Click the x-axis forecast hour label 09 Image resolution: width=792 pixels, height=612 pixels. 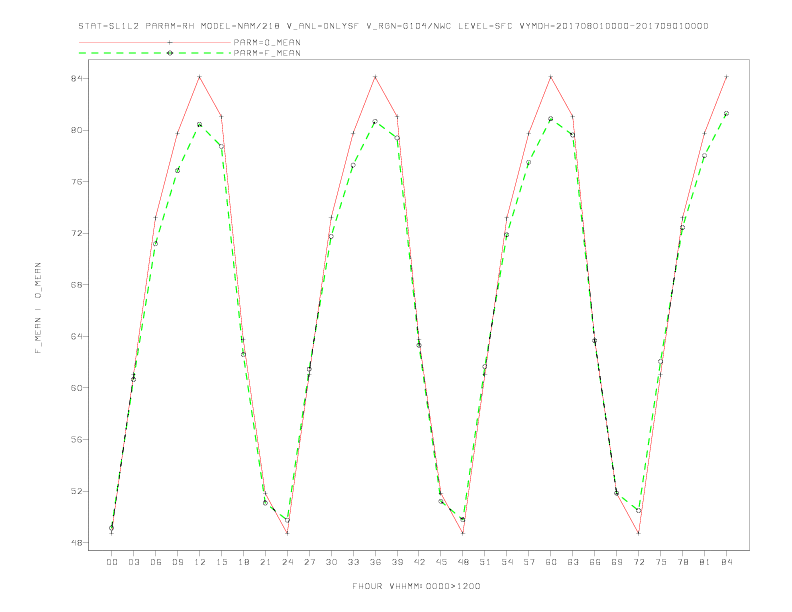coord(177,562)
